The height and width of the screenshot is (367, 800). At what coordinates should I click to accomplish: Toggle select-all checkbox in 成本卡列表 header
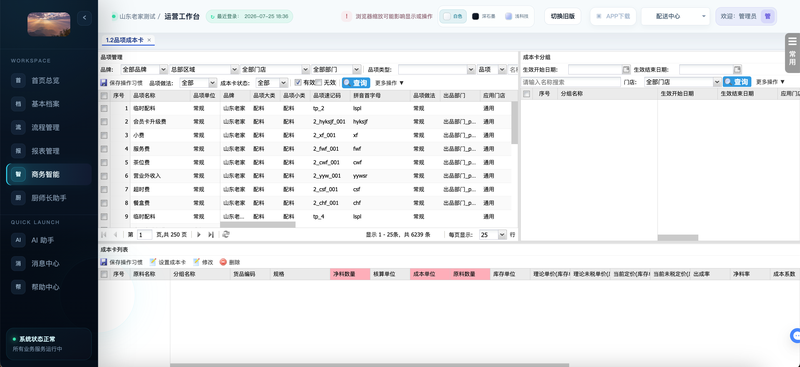coord(104,274)
